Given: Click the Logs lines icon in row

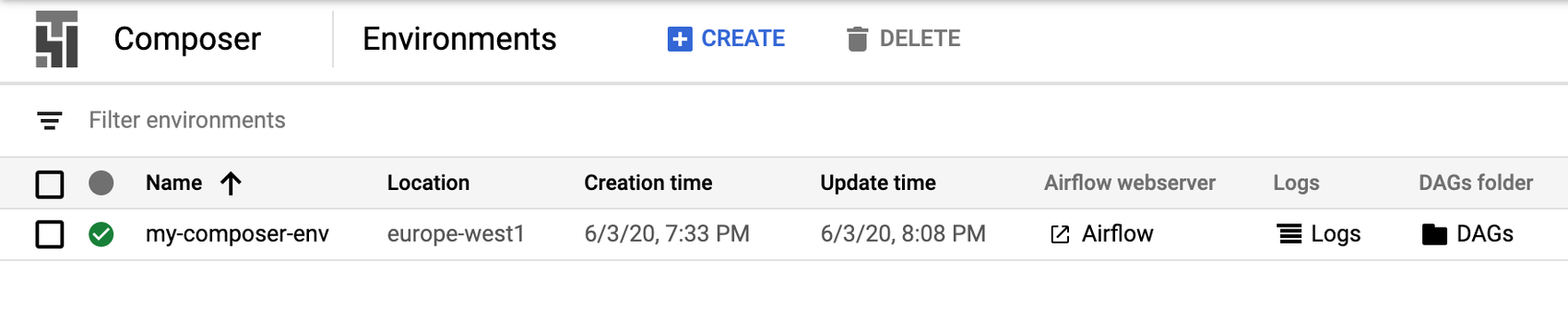Looking at the screenshot, I should coord(1289,234).
